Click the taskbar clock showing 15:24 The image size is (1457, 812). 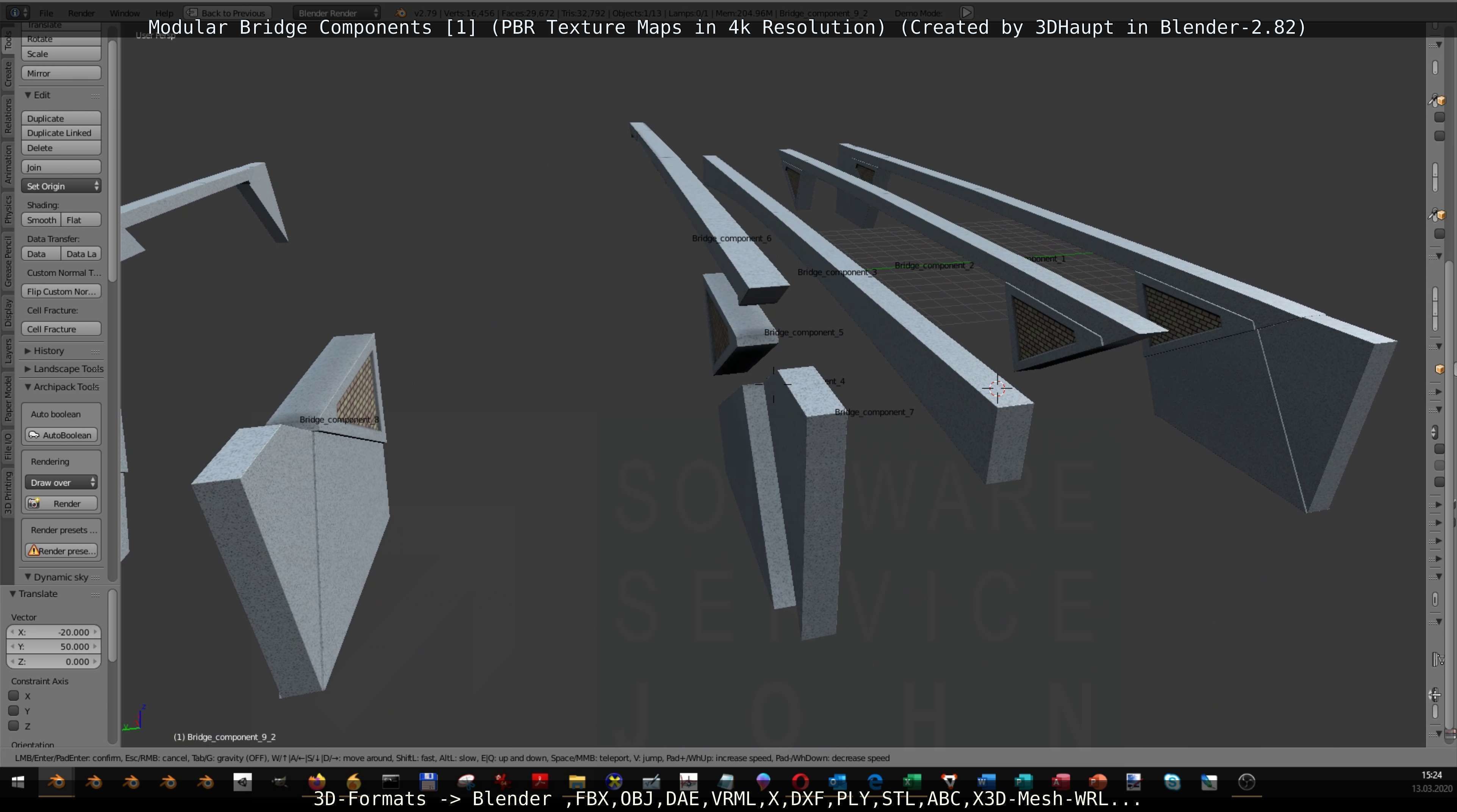coord(1432,775)
